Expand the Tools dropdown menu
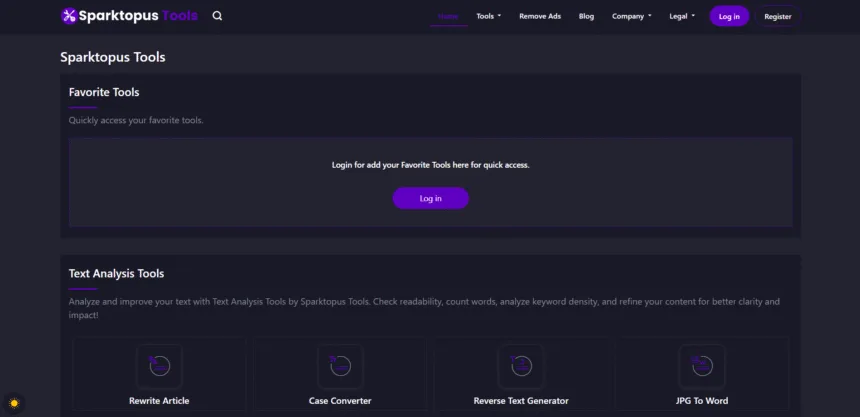Screen dimensions: 860x417 click(489, 16)
